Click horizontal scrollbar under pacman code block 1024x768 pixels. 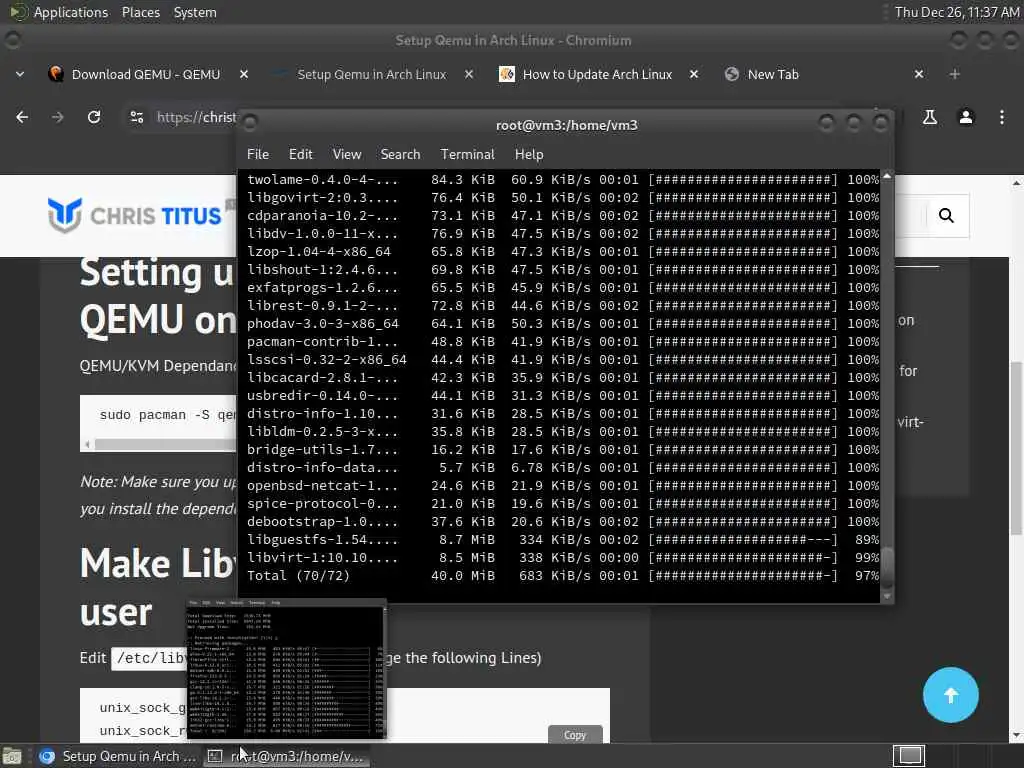pyautogui.click(x=165, y=444)
